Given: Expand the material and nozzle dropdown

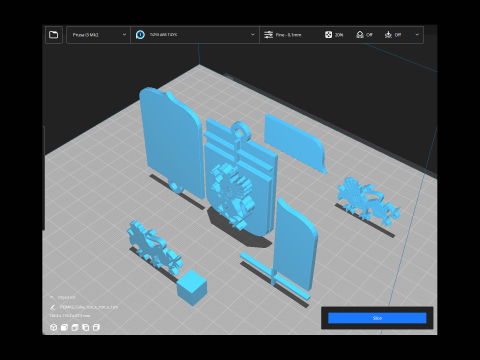Looking at the screenshot, I should pos(195,35).
